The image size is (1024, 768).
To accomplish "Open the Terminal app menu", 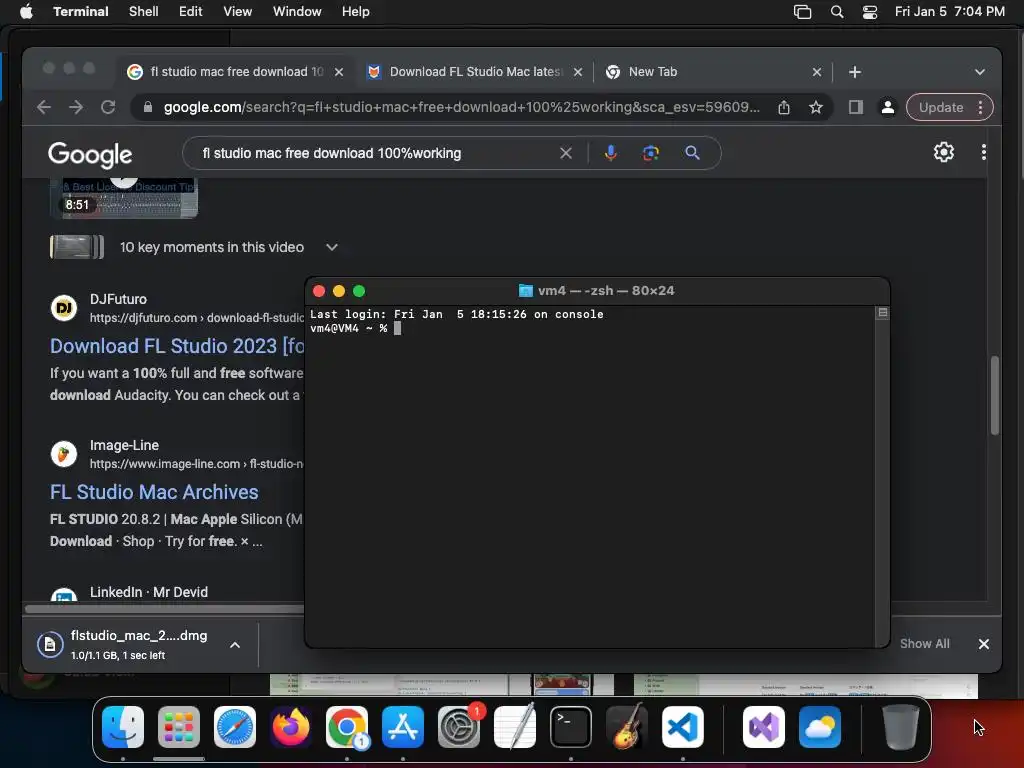I will (81, 12).
